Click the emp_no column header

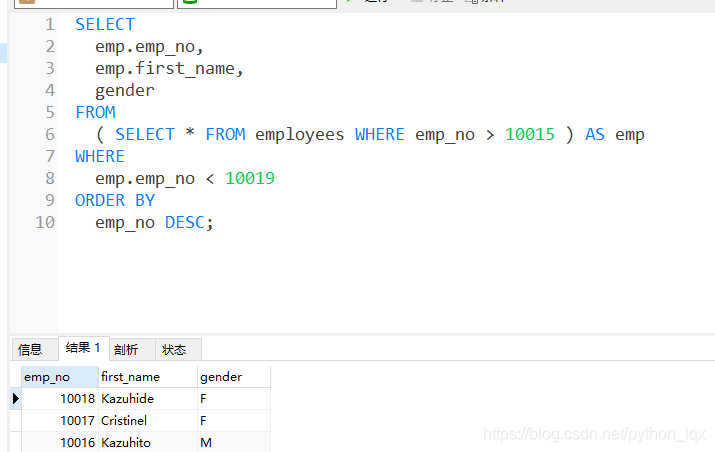pos(60,377)
